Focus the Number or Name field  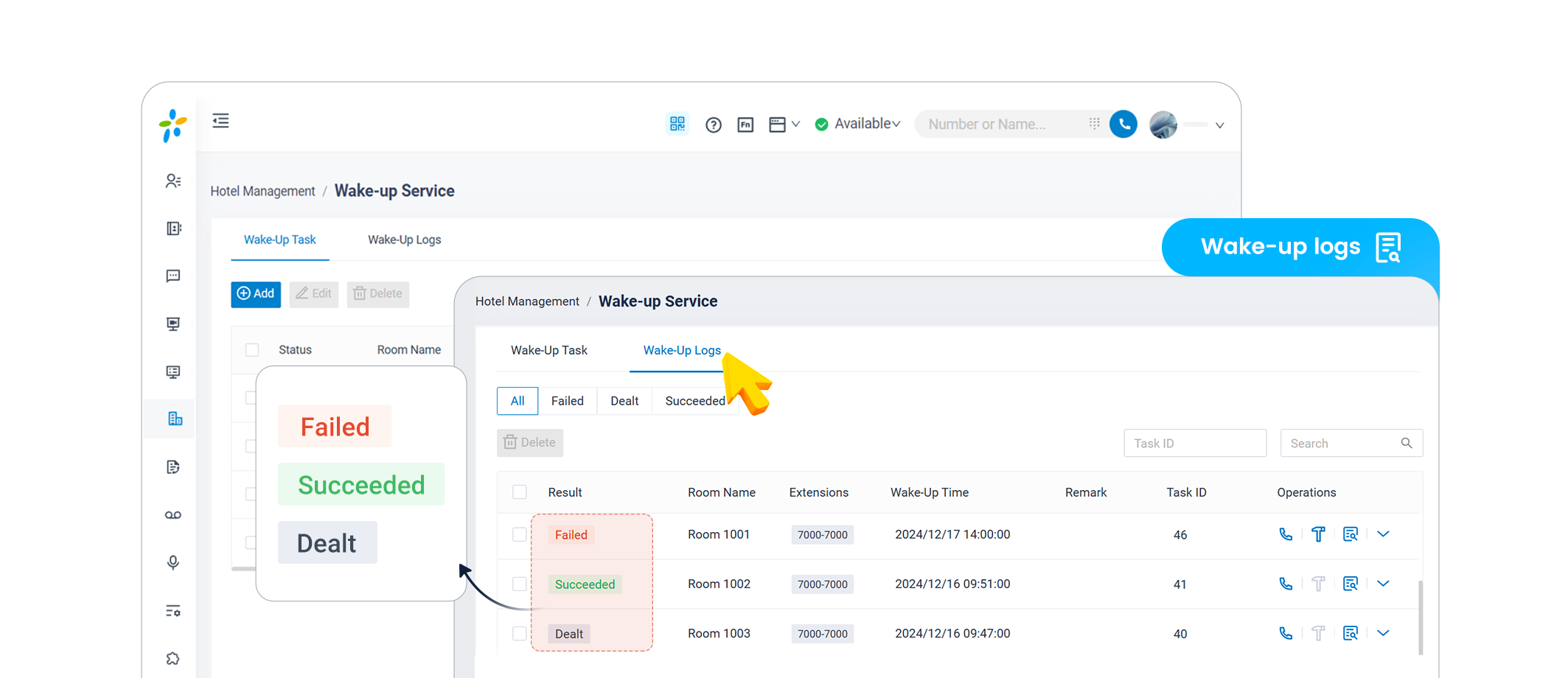1003,124
